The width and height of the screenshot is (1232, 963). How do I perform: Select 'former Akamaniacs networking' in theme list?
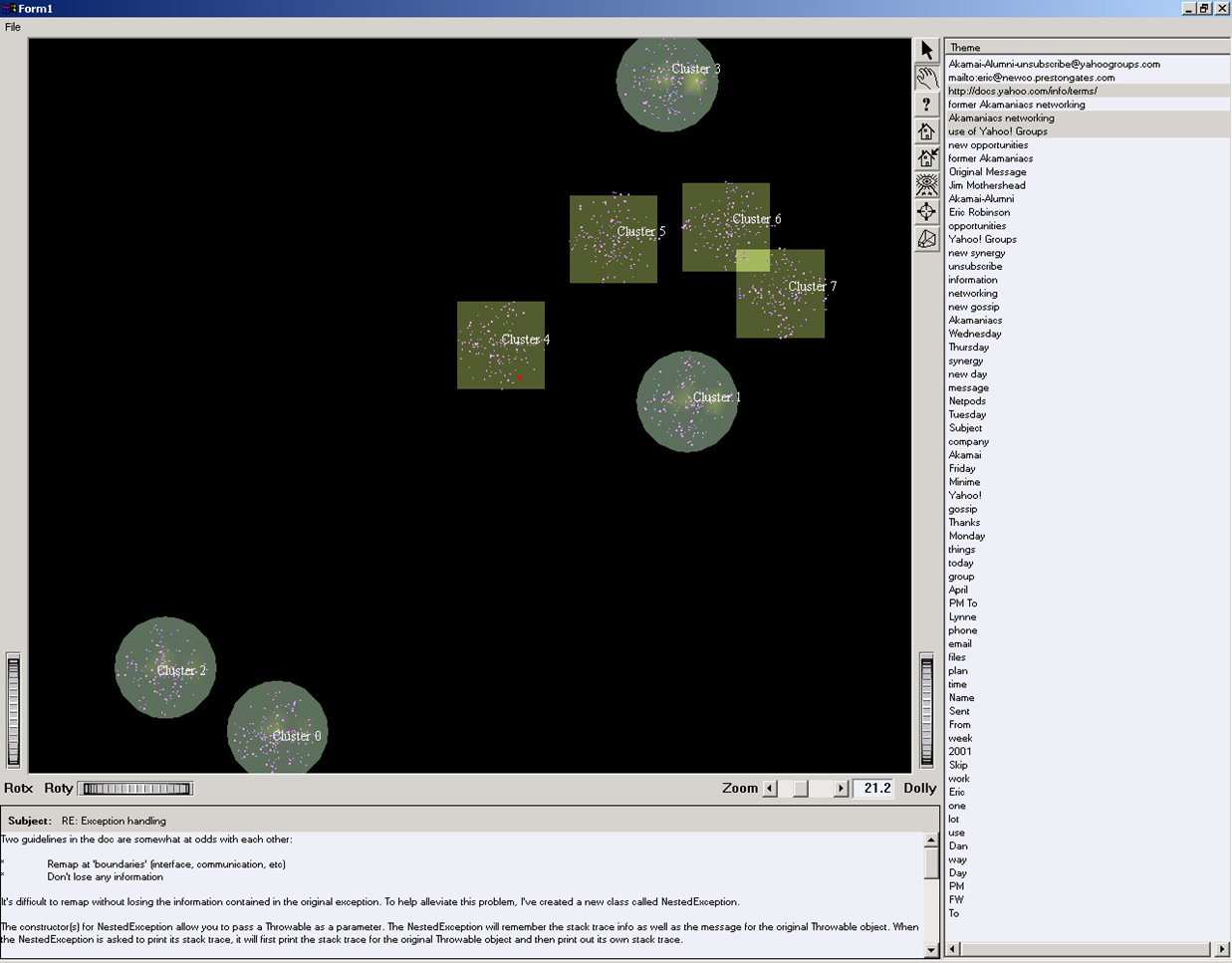tap(1016, 105)
